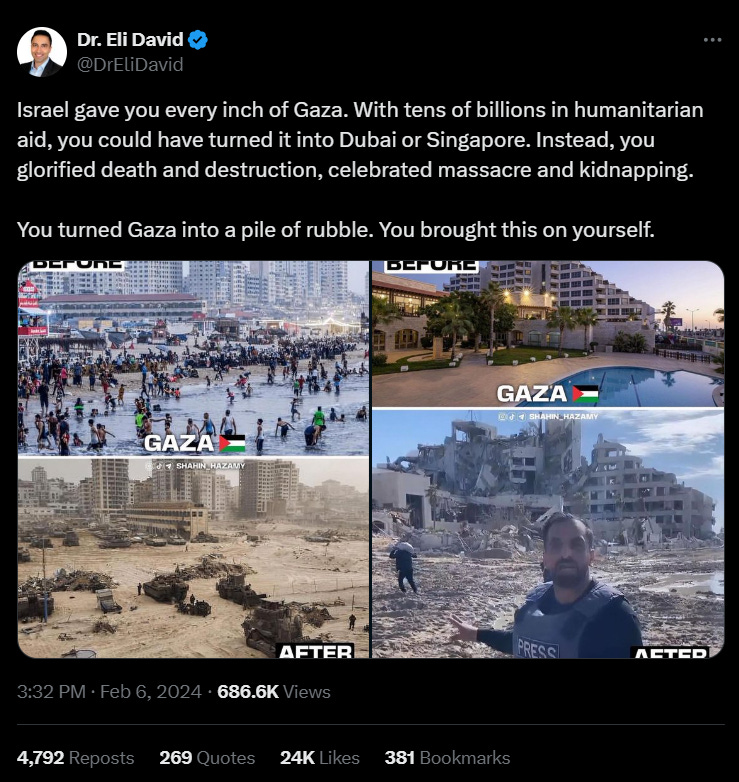Click the Dr. Eli David display name
The height and width of the screenshot is (782, 739).
pyautogui.click(x=130, y=39)
